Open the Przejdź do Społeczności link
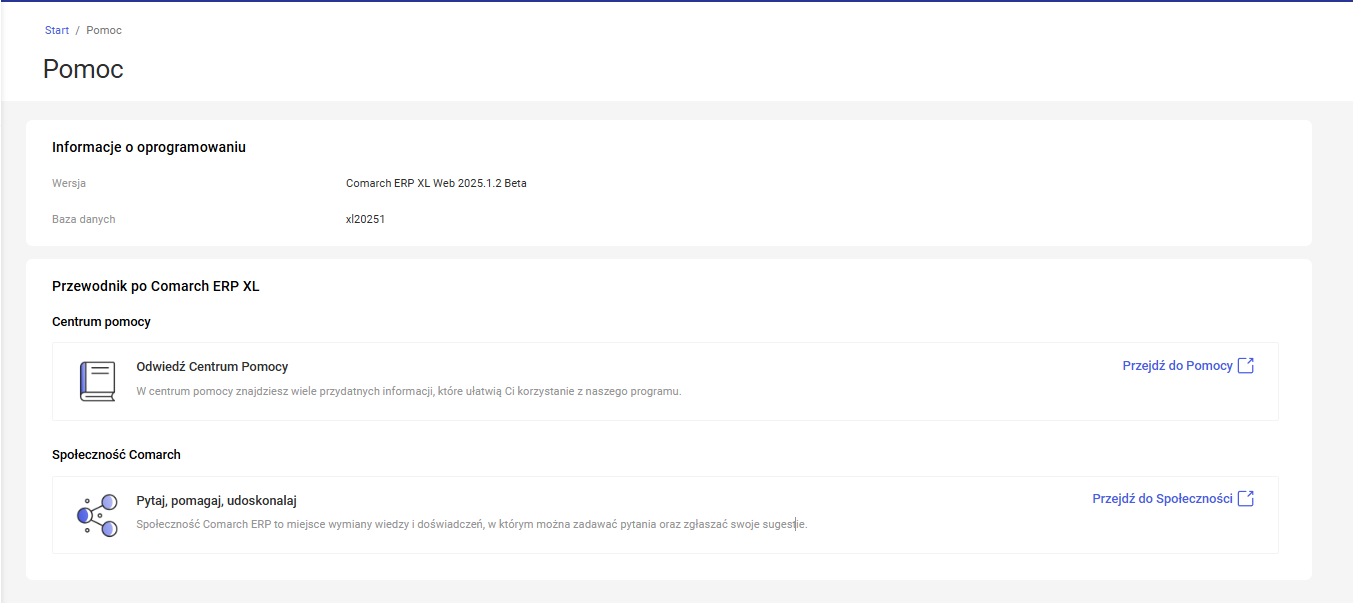 (1162, 498)
